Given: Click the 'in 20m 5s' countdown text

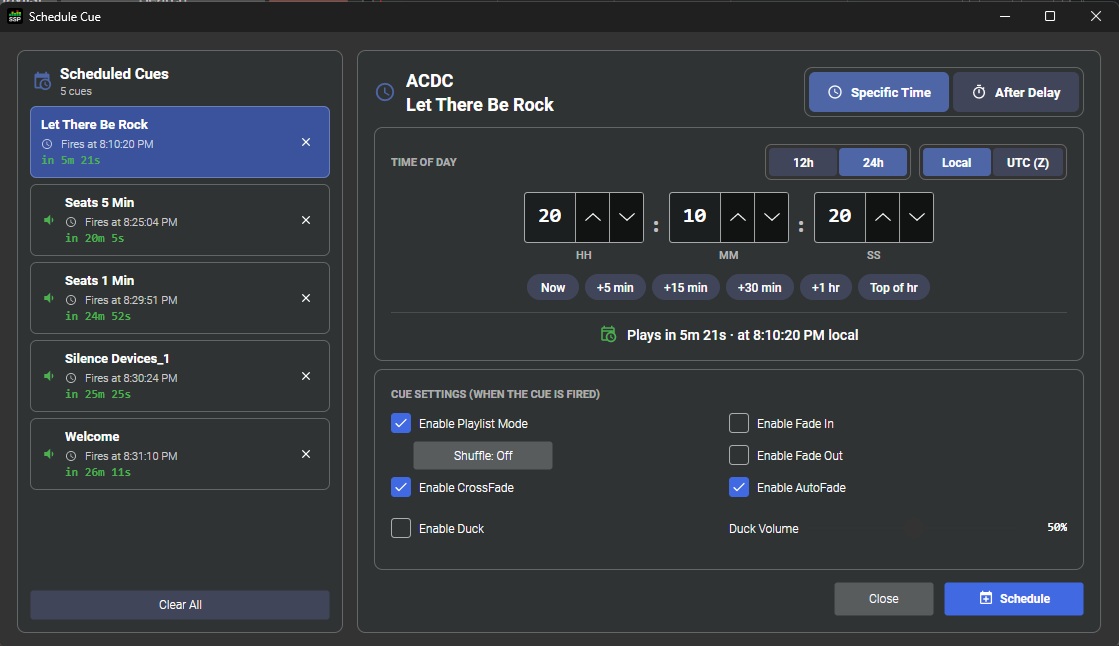Looking at the screenshot, I should point(94,238).
